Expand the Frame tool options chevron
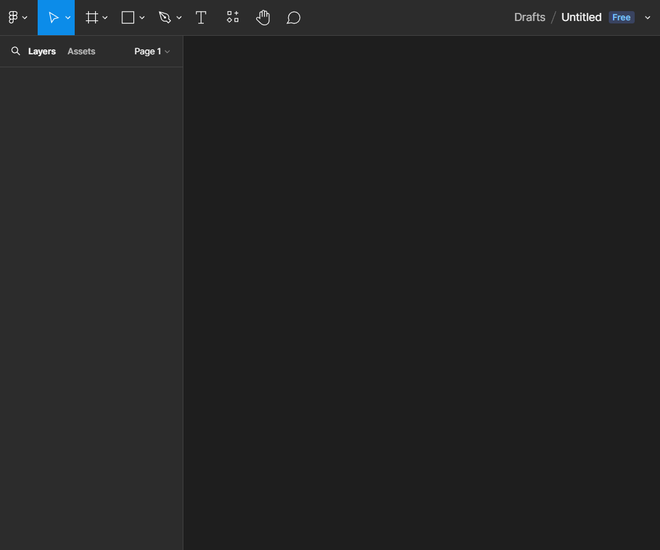The width and height of the screenshot is (660, 550). 105,18
